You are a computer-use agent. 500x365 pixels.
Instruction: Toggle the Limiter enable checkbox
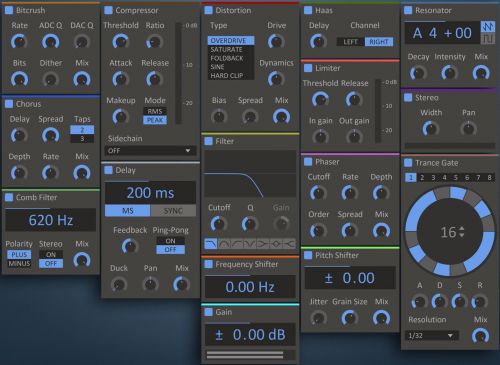coord(308,68)
